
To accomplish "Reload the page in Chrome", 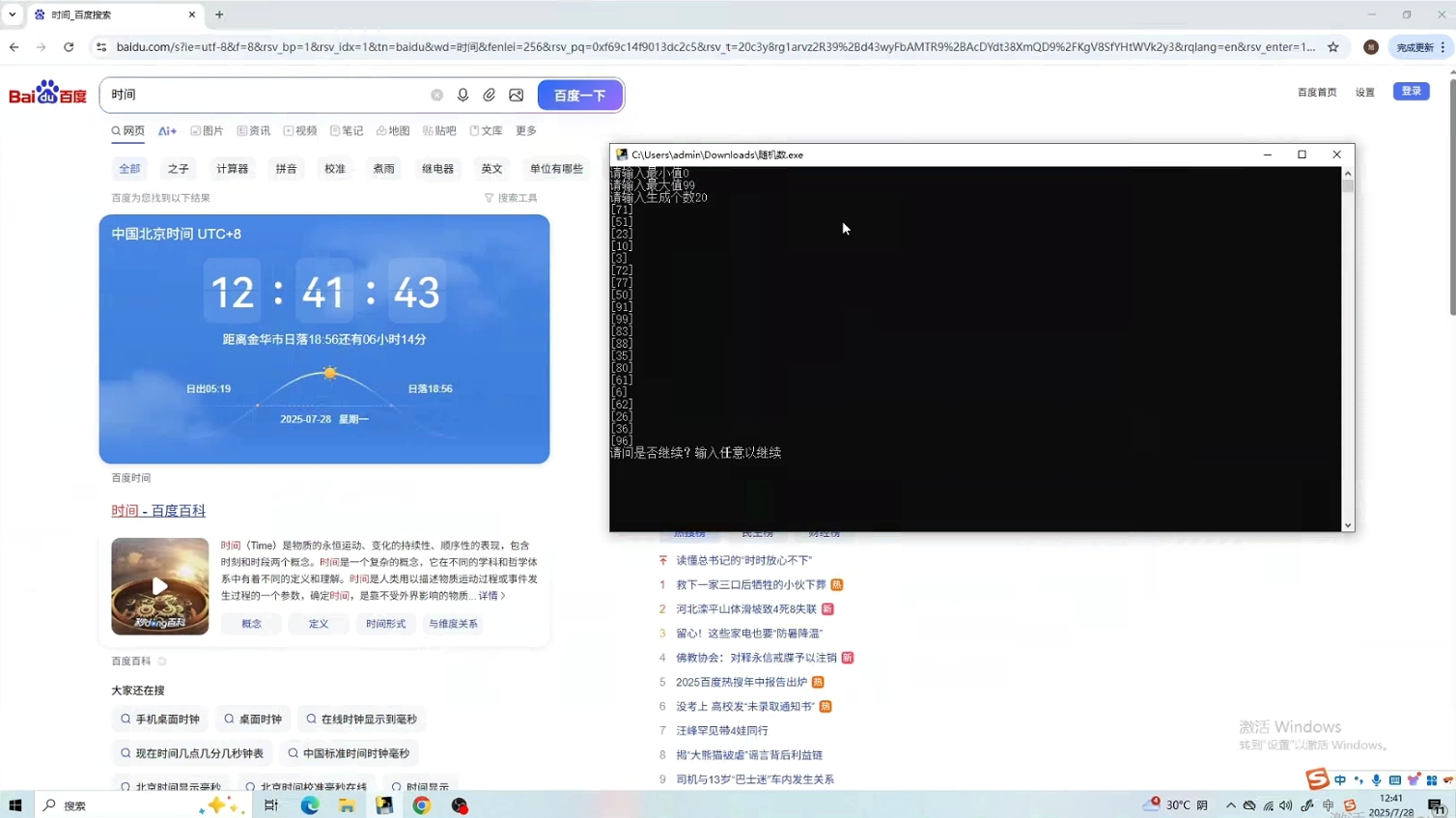I will [69, 46].
